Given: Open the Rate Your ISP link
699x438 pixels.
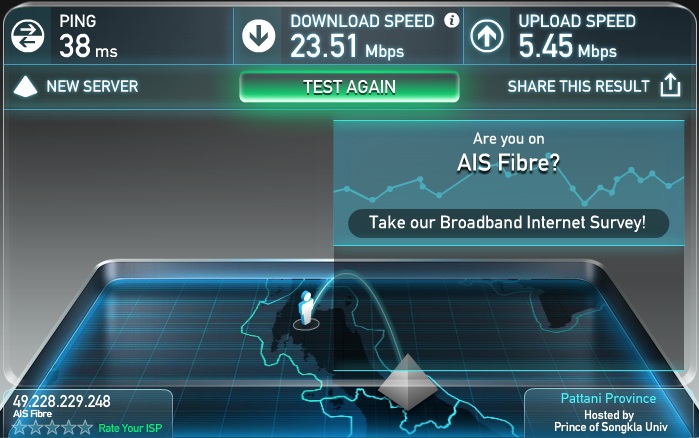Looking at the screenshot, I should [x=130, y=428].
